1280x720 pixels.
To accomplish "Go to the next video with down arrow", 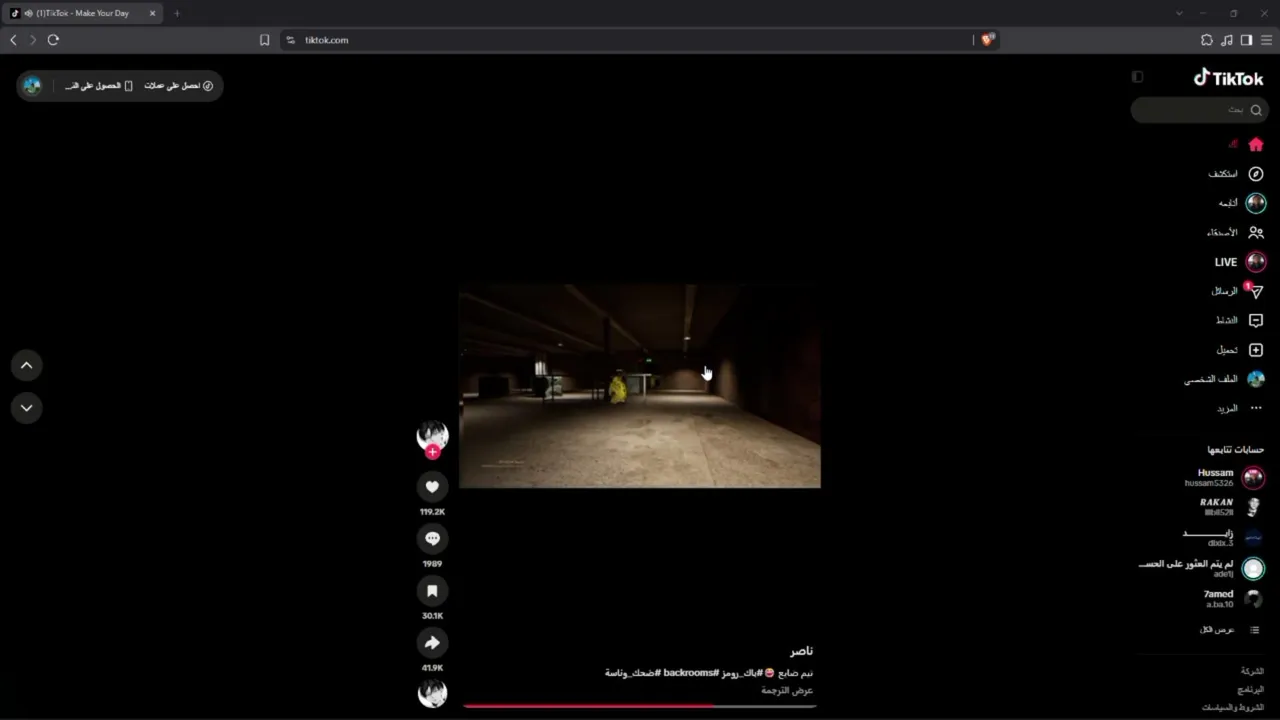I will click(27, 408).
